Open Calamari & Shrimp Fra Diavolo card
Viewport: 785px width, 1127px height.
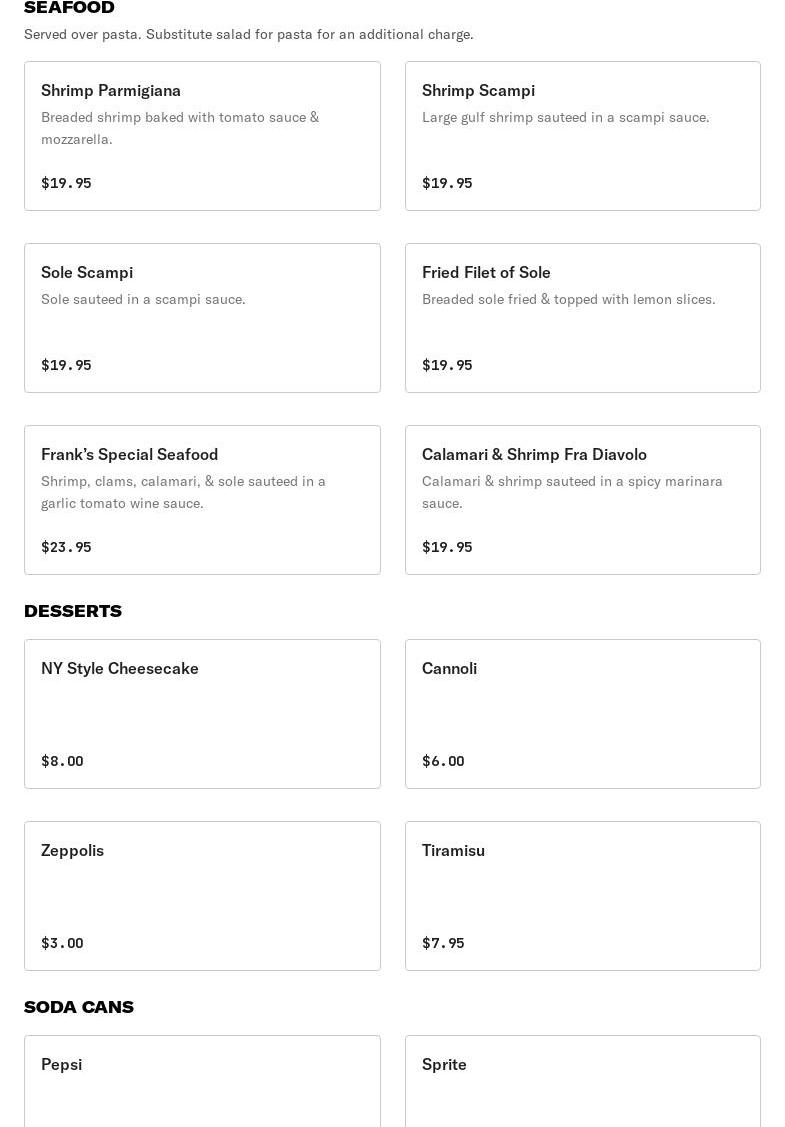(x=582, y=500)
